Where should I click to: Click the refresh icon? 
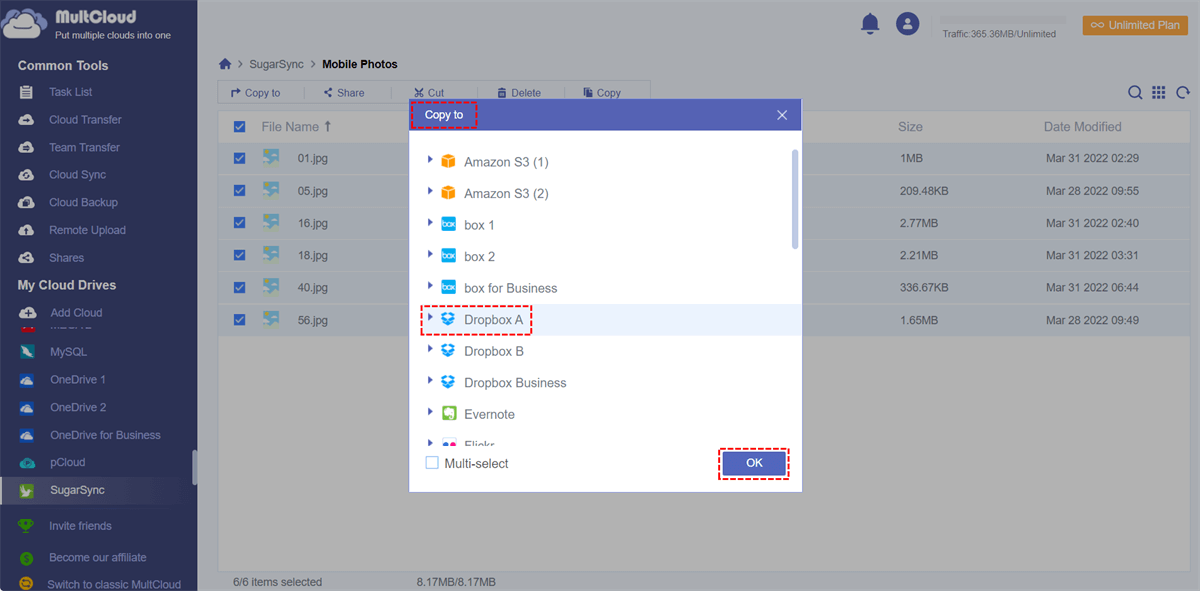(x=1183, y=92)
